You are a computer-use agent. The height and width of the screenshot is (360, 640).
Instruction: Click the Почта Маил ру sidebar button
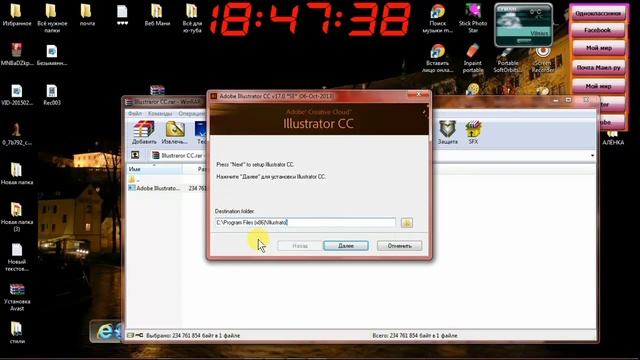(x=598, y=68)
